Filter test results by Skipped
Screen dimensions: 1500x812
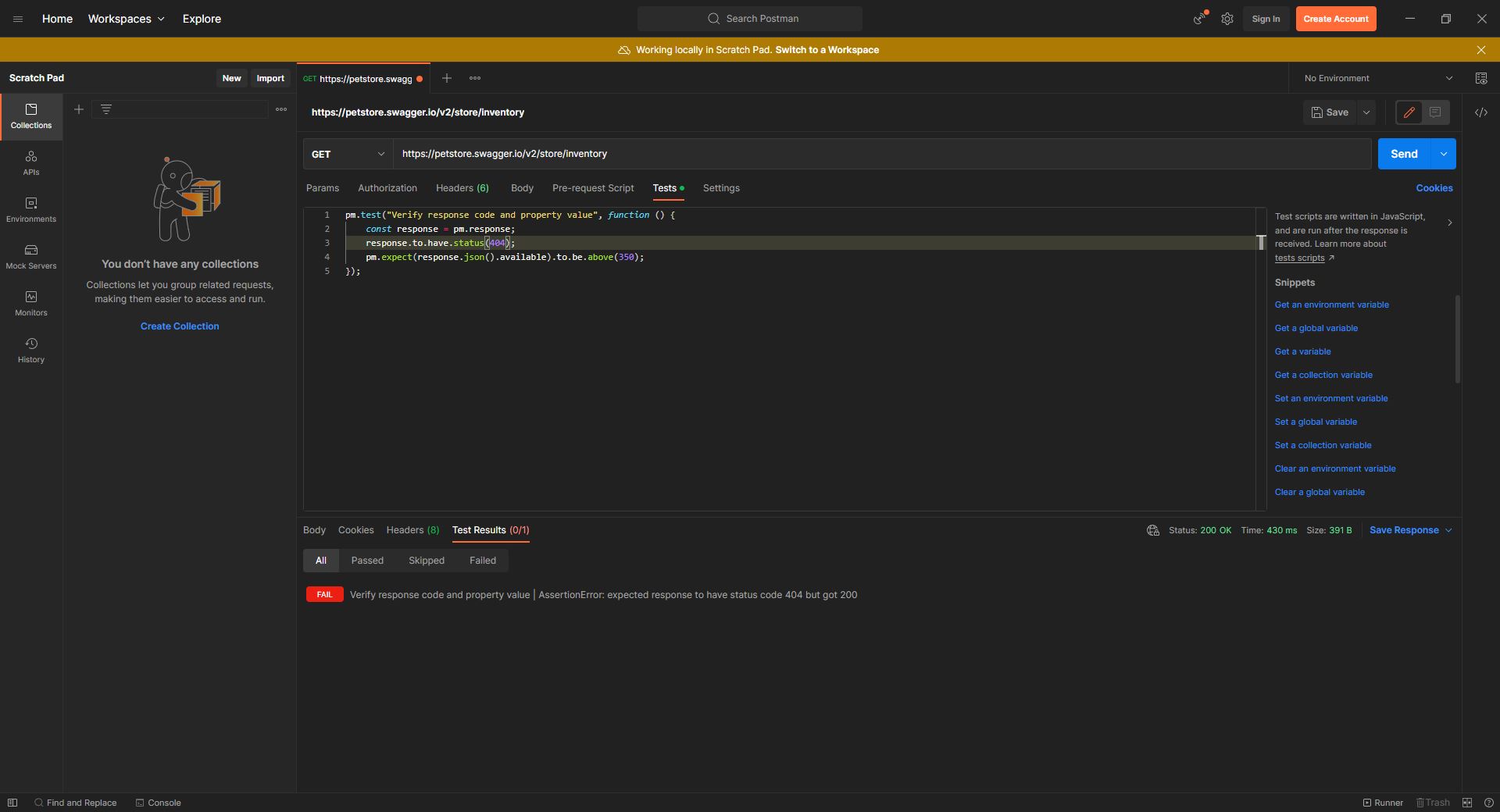pos(427,561)
